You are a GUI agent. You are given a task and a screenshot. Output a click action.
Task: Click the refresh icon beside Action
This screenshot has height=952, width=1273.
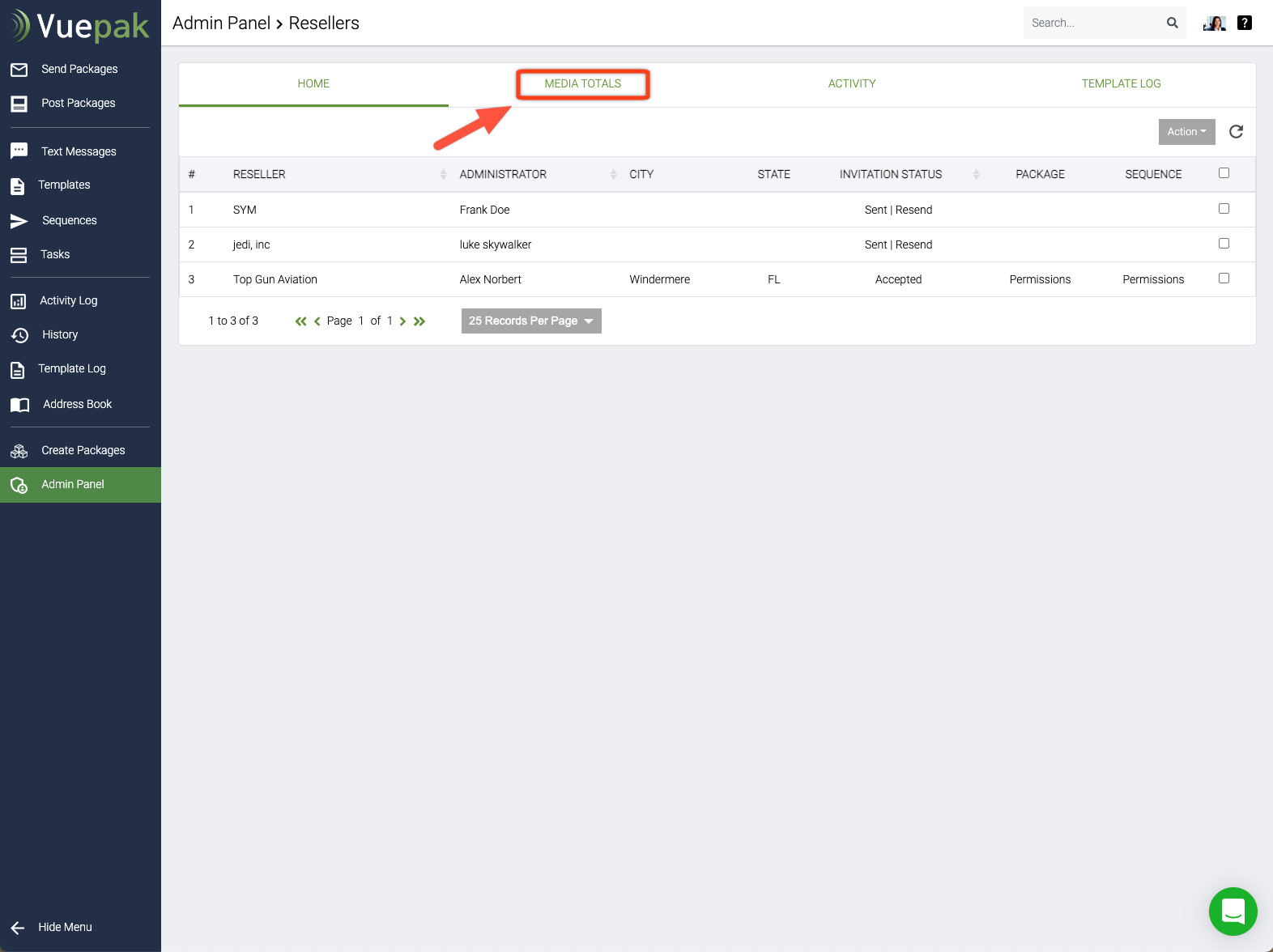click(1236, 132)
